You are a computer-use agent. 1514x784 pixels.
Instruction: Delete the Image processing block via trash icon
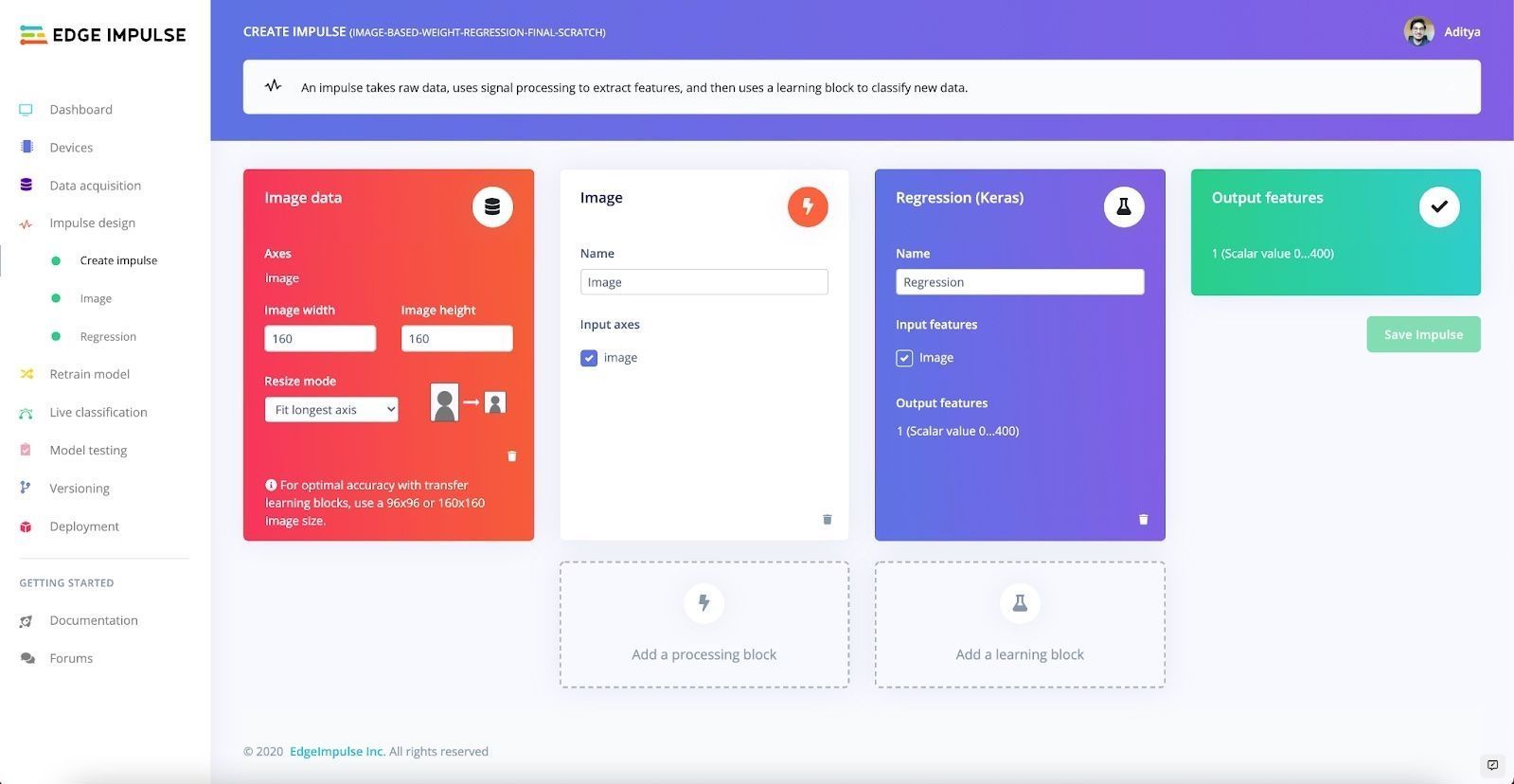point(828,519)
